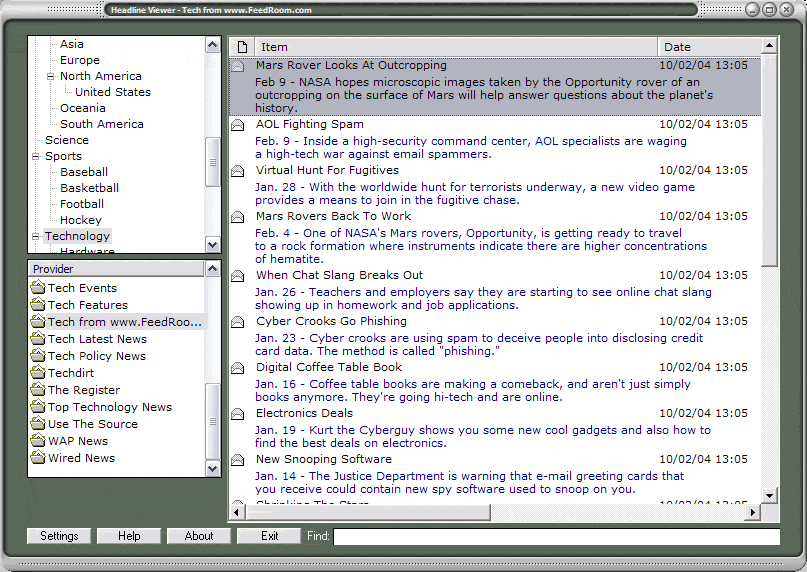Screen dimensions: 807x572
Task: Click folder icon next to Tech Events
Action: pos(38,287)
